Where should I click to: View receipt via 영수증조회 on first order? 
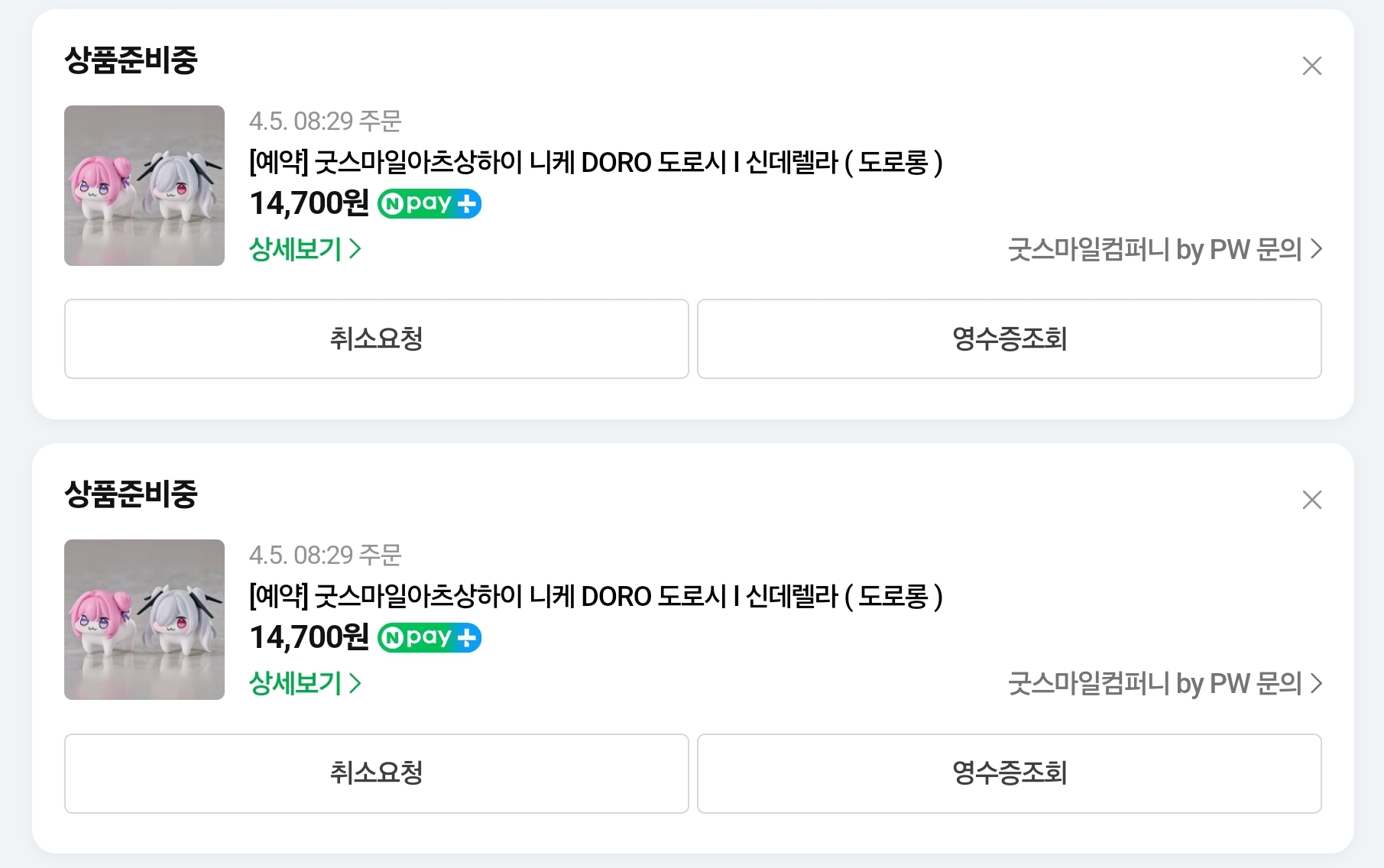point(1010,338)
